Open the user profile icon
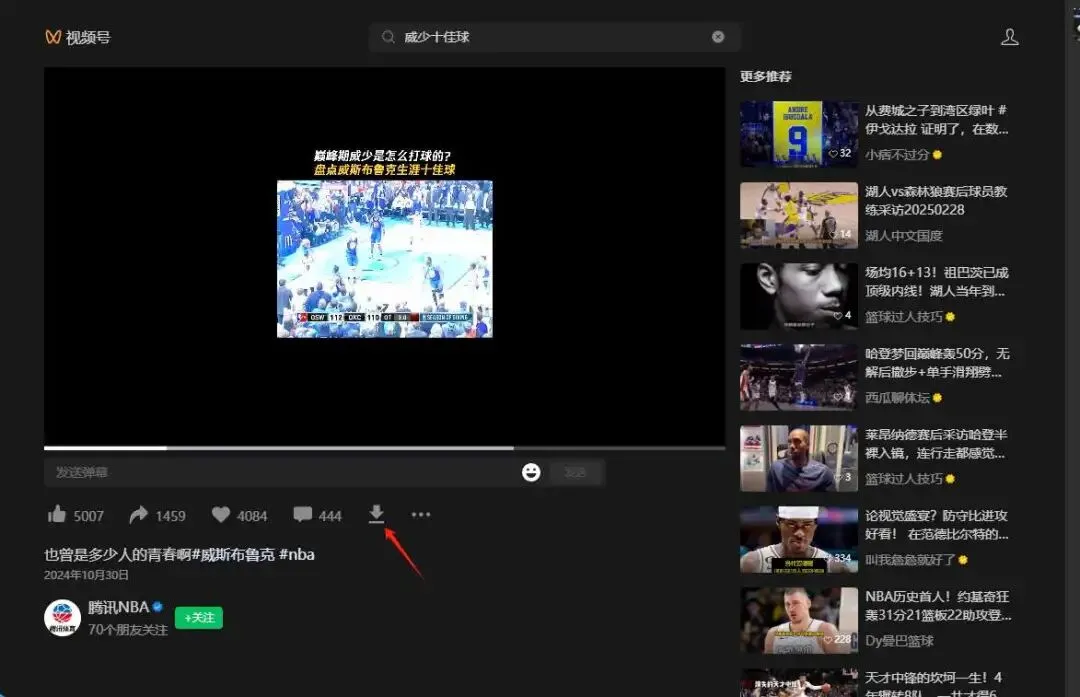This screenshot has height=697, width=1080. pyautogui.click(x=1010, y=37)
